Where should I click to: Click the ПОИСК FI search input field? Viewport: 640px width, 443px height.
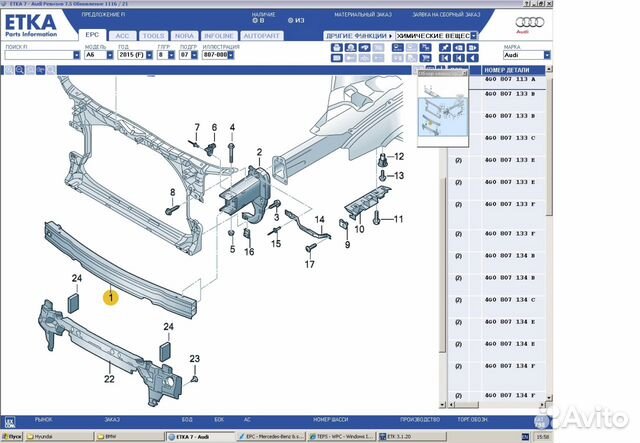(x=39, y=55)
